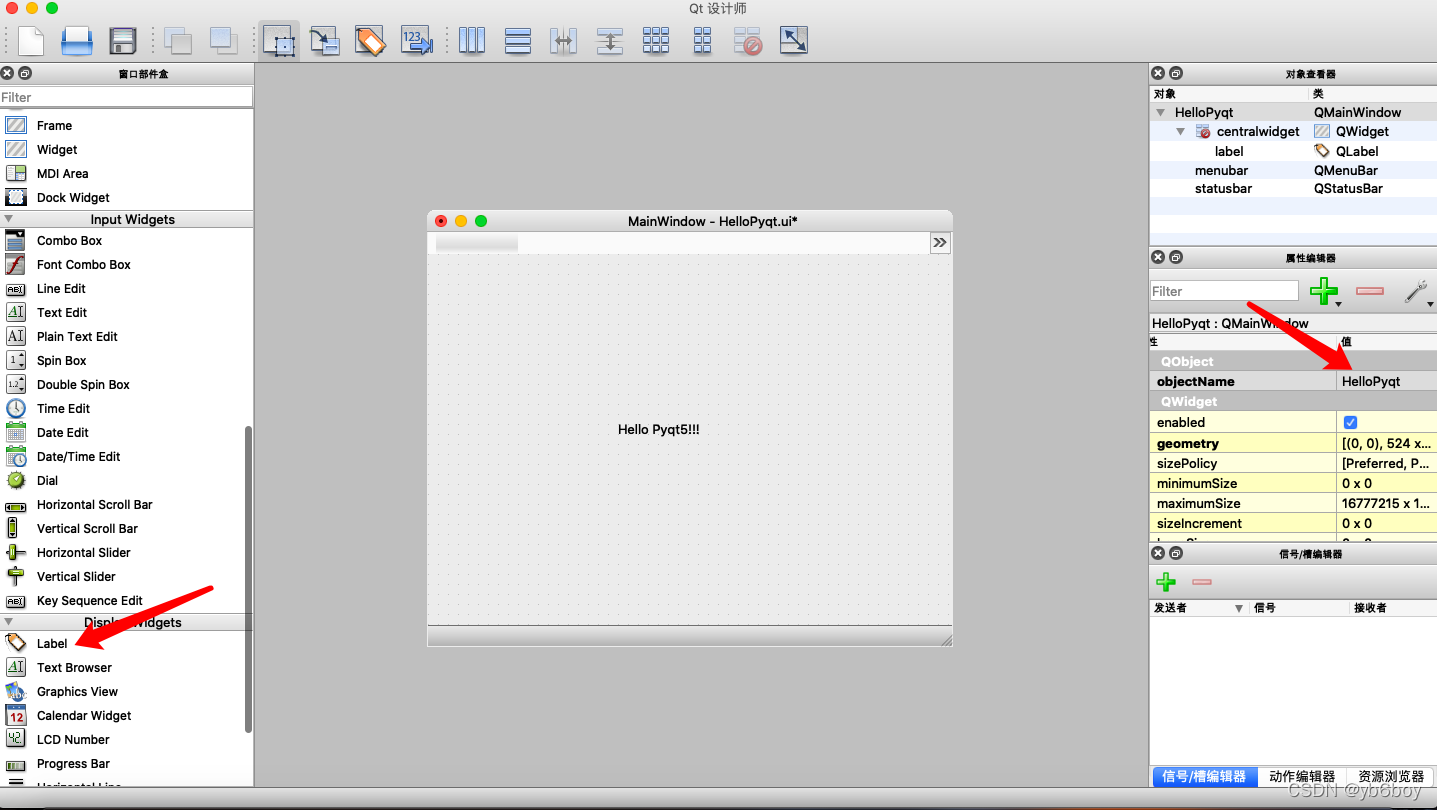The image size is (1437, 810).
Task: Select label row in Object Inspector
Action: (1293, 151)
